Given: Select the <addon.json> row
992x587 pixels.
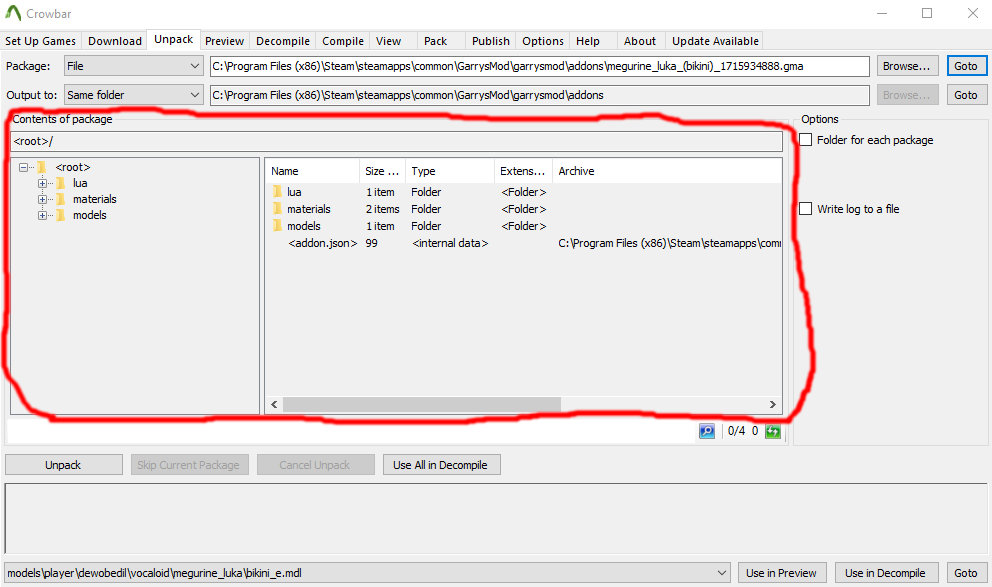Looking at the screenshot, I should [524, 243].
